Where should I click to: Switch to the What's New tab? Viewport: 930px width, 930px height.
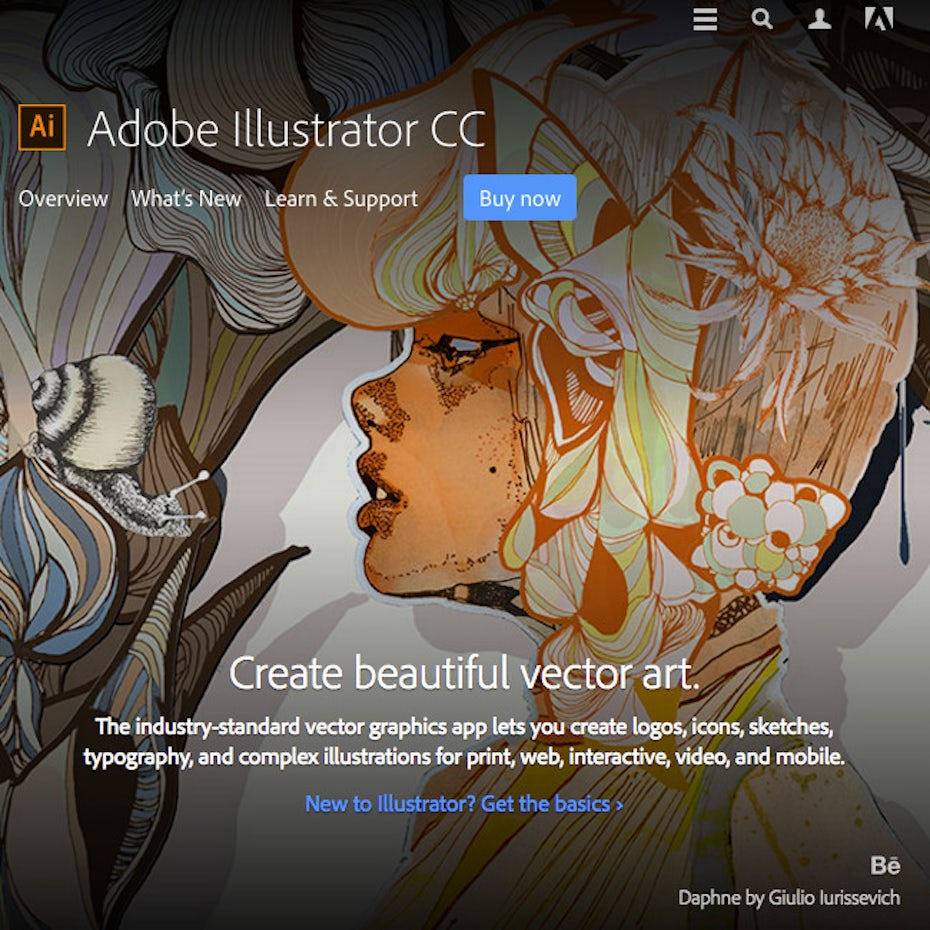(186, 199)
